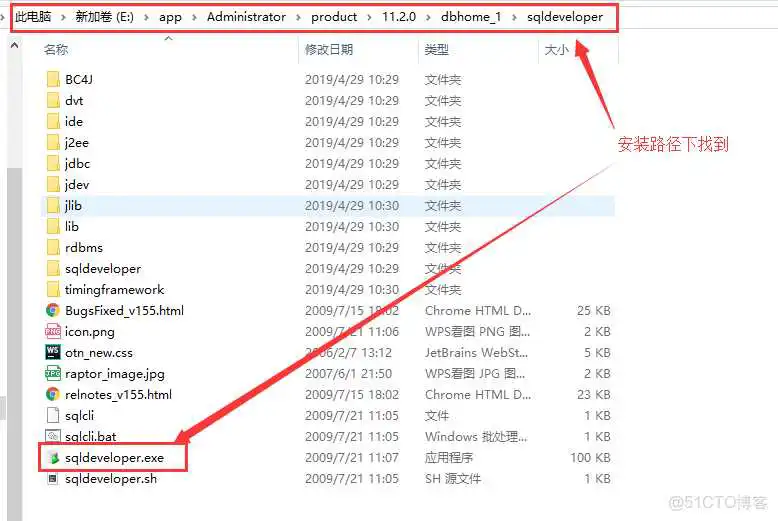Click the ide folder icon
This screenshot has height=521, width=778.
pos(53,122)
